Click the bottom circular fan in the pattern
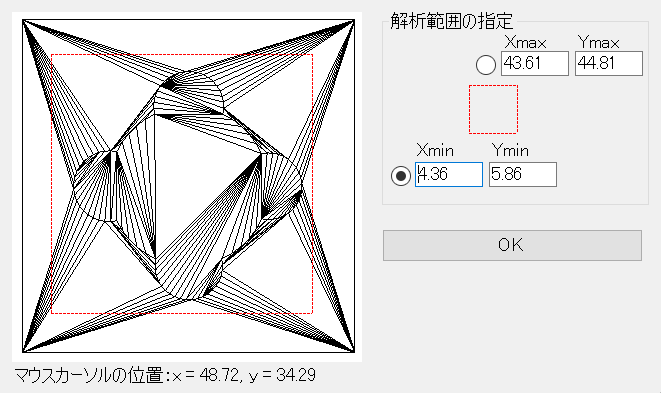 pos(188,279)
